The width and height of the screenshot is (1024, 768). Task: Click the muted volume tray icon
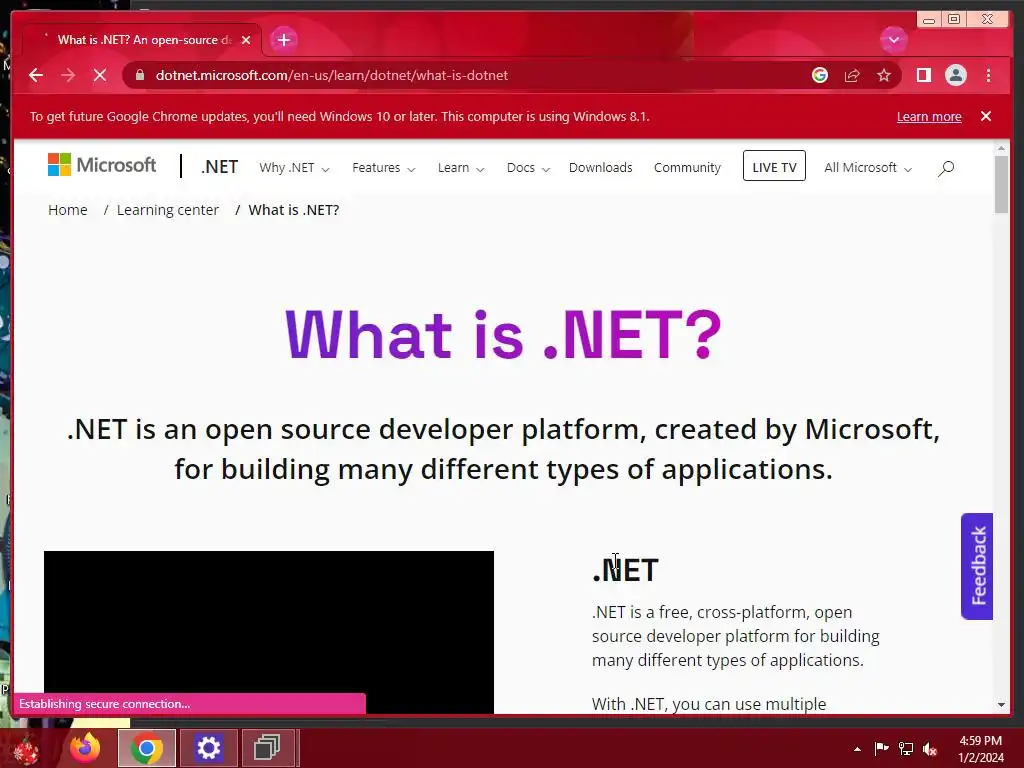point(930,749)
